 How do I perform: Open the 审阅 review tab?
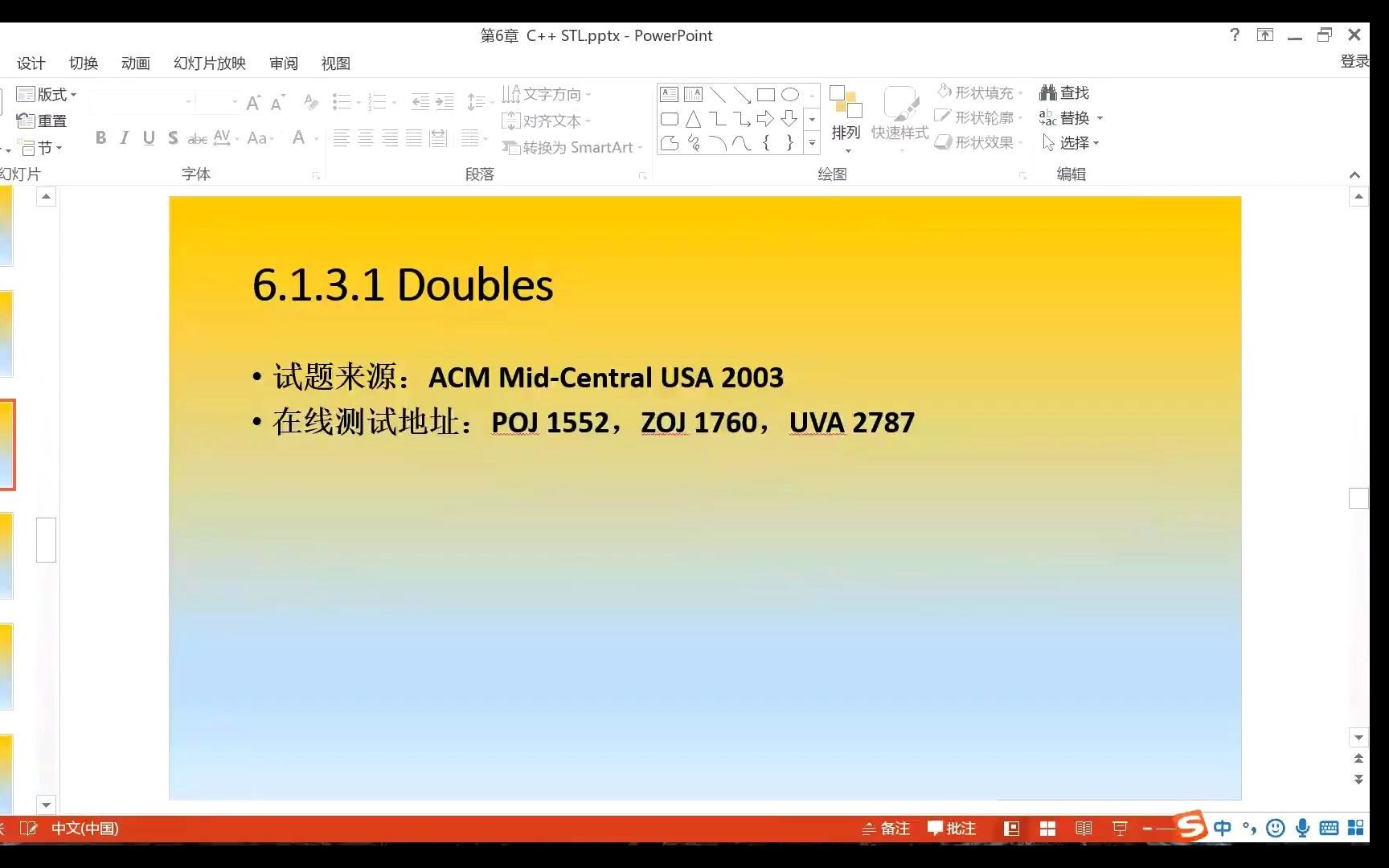(284, 63)
